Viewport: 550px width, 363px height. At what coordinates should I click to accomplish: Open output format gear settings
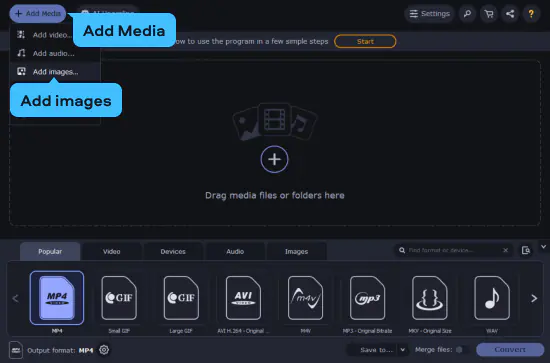click(104, 350)
